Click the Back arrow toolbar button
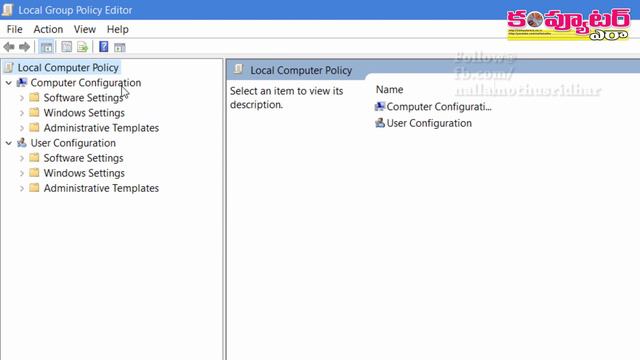 (x=9, y=47)
